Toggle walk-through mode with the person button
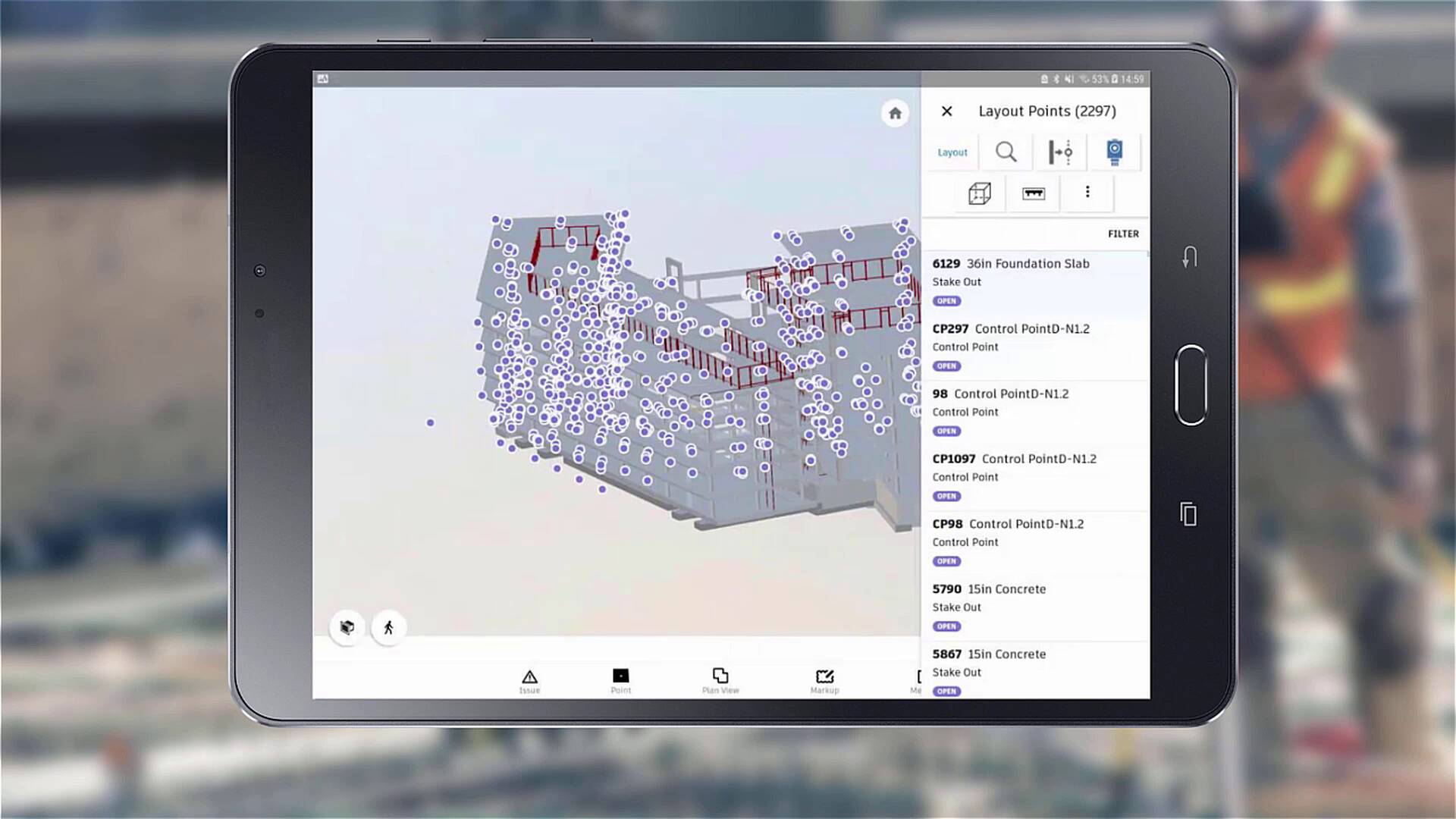Viewport: 1456px width, 819px height. click(x=388, y=627)
